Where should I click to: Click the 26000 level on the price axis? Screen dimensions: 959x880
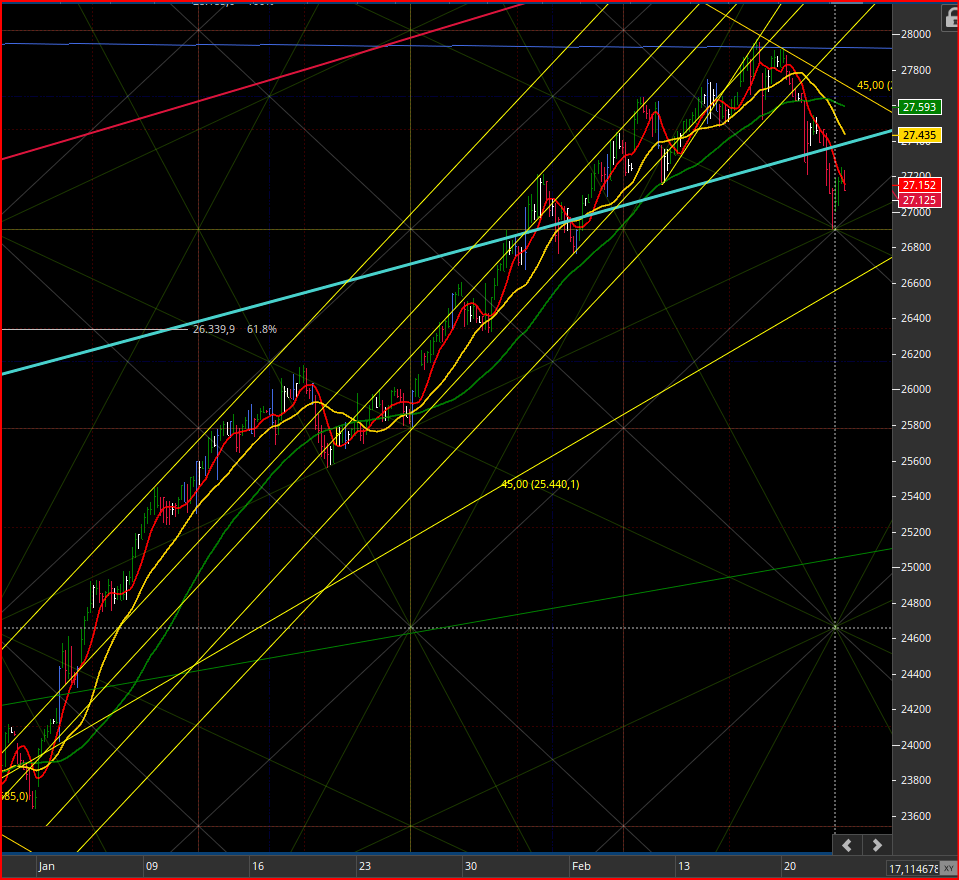click(x=916, y=390)
